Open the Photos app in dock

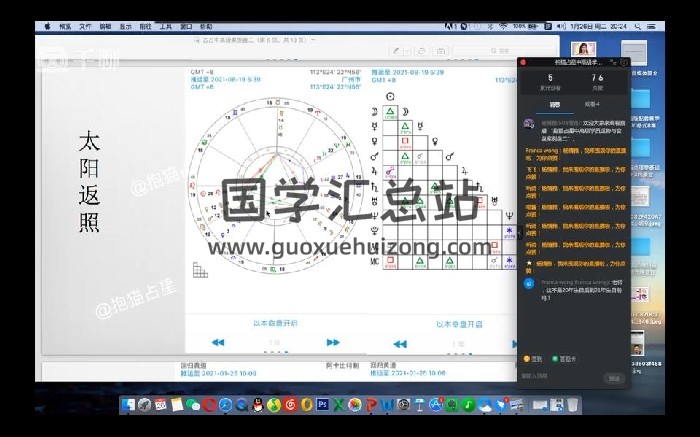coord(355,405)
